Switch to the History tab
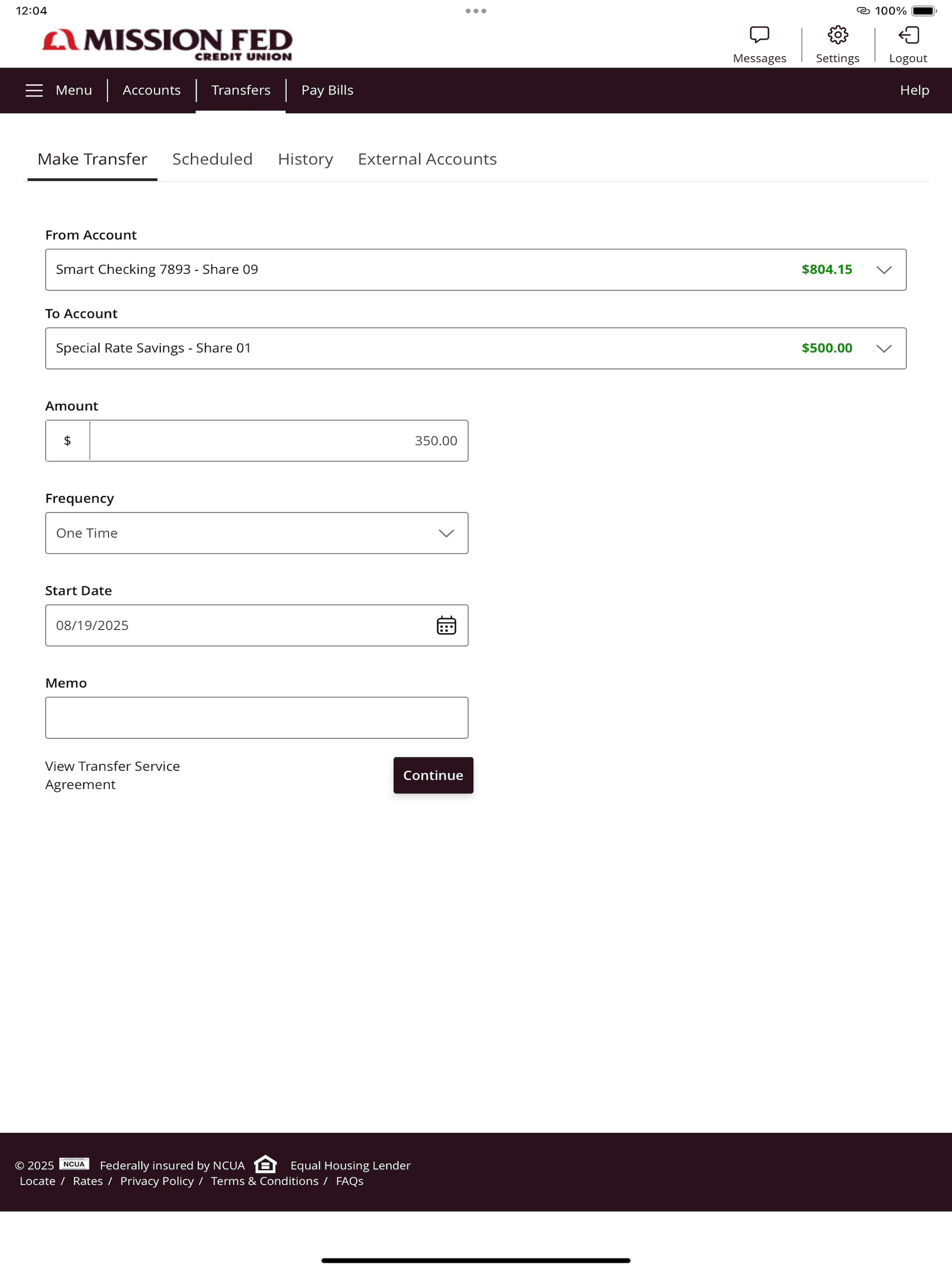Image resolution: width=952 pixels, height=1270 pixels. (x=305, y=159)
